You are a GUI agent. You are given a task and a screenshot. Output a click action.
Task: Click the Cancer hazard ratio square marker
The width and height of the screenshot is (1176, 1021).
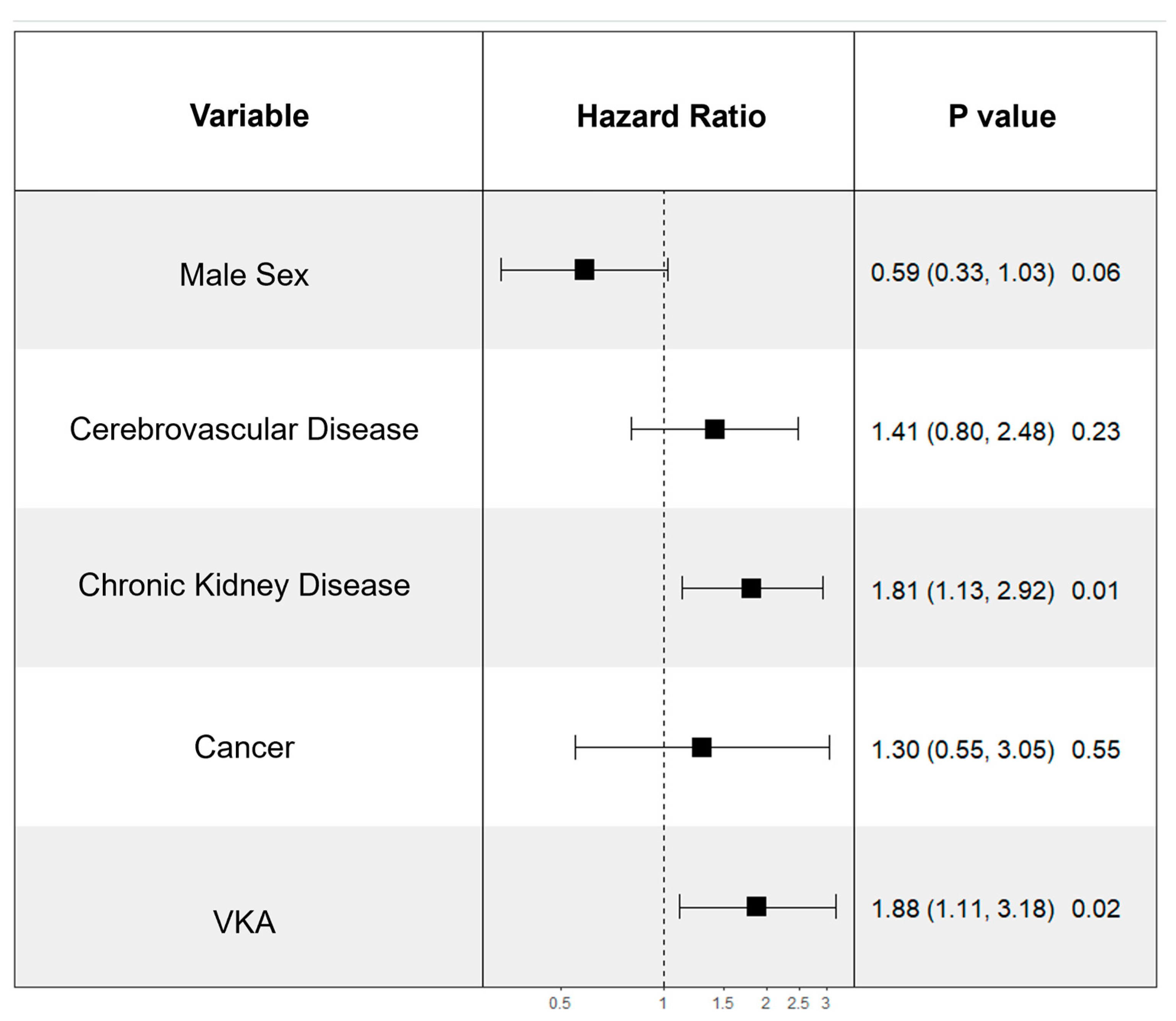[701, 747]
